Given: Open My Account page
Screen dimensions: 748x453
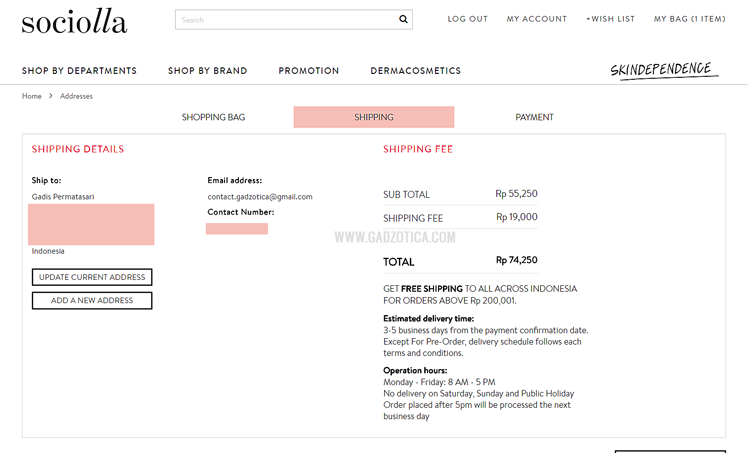Looking at the screenshot, I should [536, 19].
